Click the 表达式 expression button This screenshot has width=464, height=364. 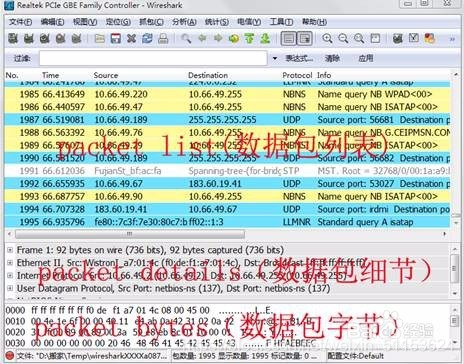(x=299, y=58)
